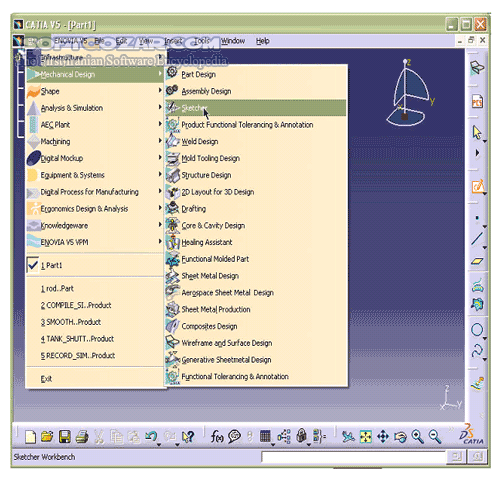The width and height of the screenshot is (494, 491).
Task: Click the Zoom Out magnifier
Action: pos(435,436)
